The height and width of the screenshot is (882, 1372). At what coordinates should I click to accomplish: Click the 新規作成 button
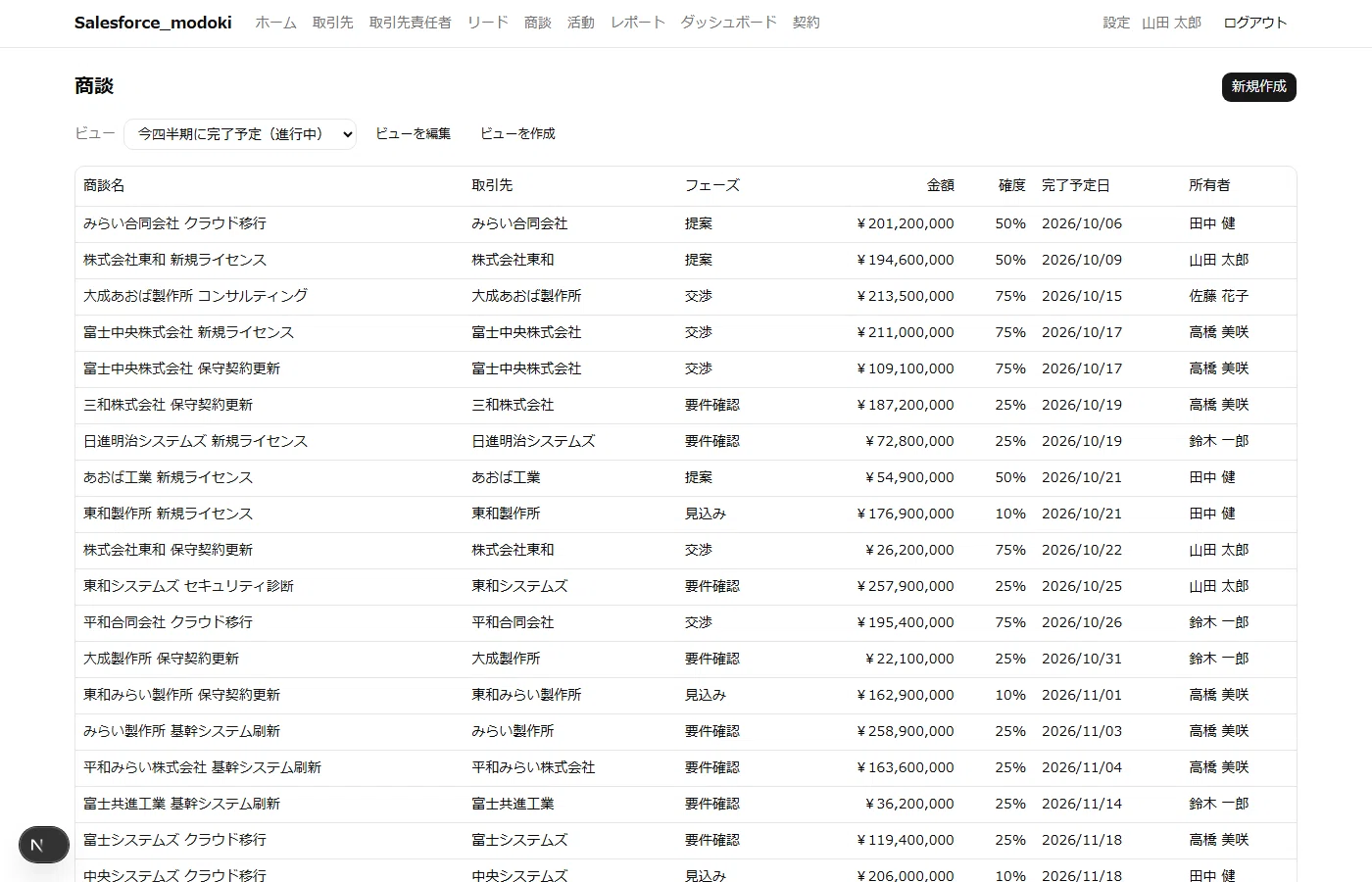tap(1258, 87)
